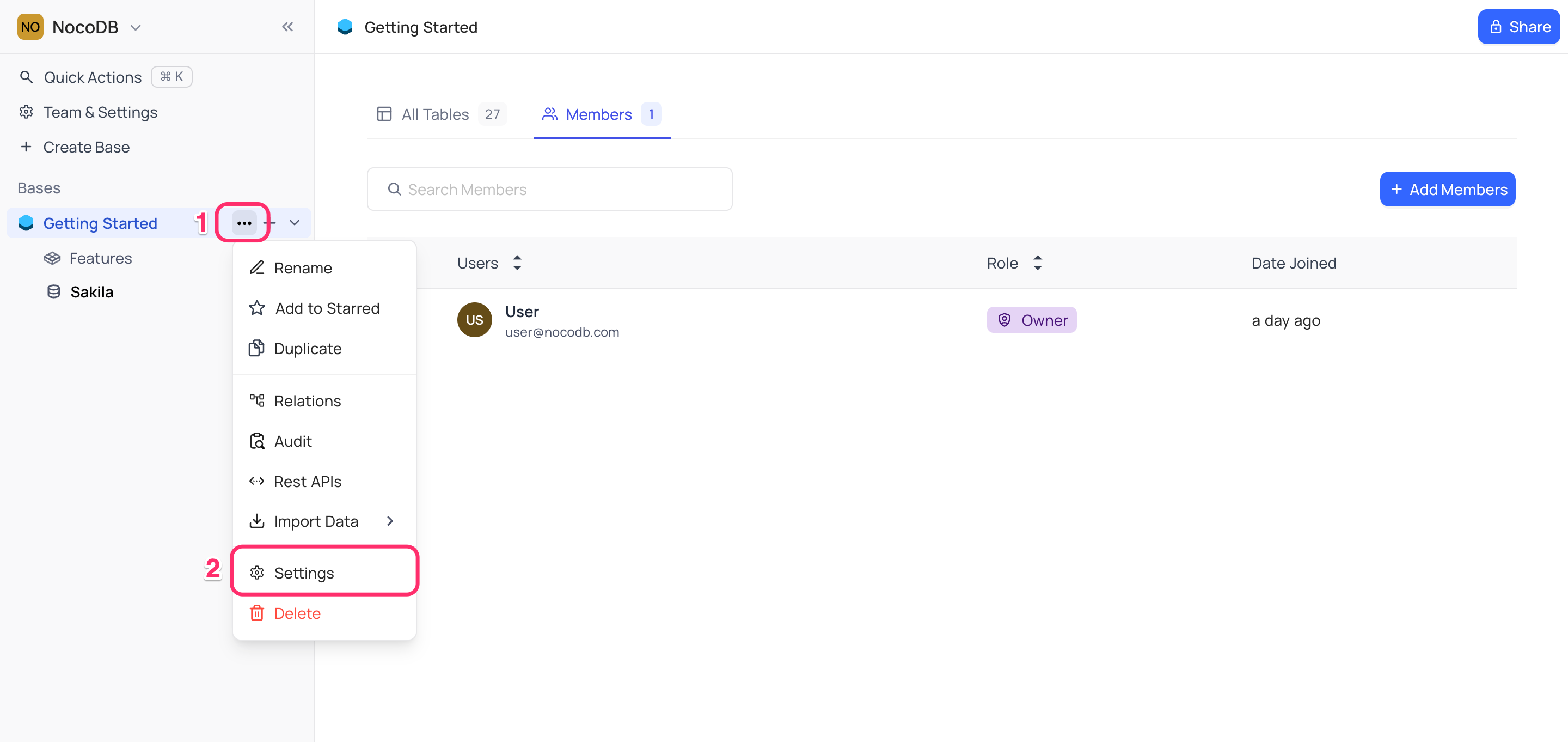Viewport: 1568px width, 742px height.
Task: Collapse the sidebar with the double-chevron icon
Action: click(x=287, y=27)
